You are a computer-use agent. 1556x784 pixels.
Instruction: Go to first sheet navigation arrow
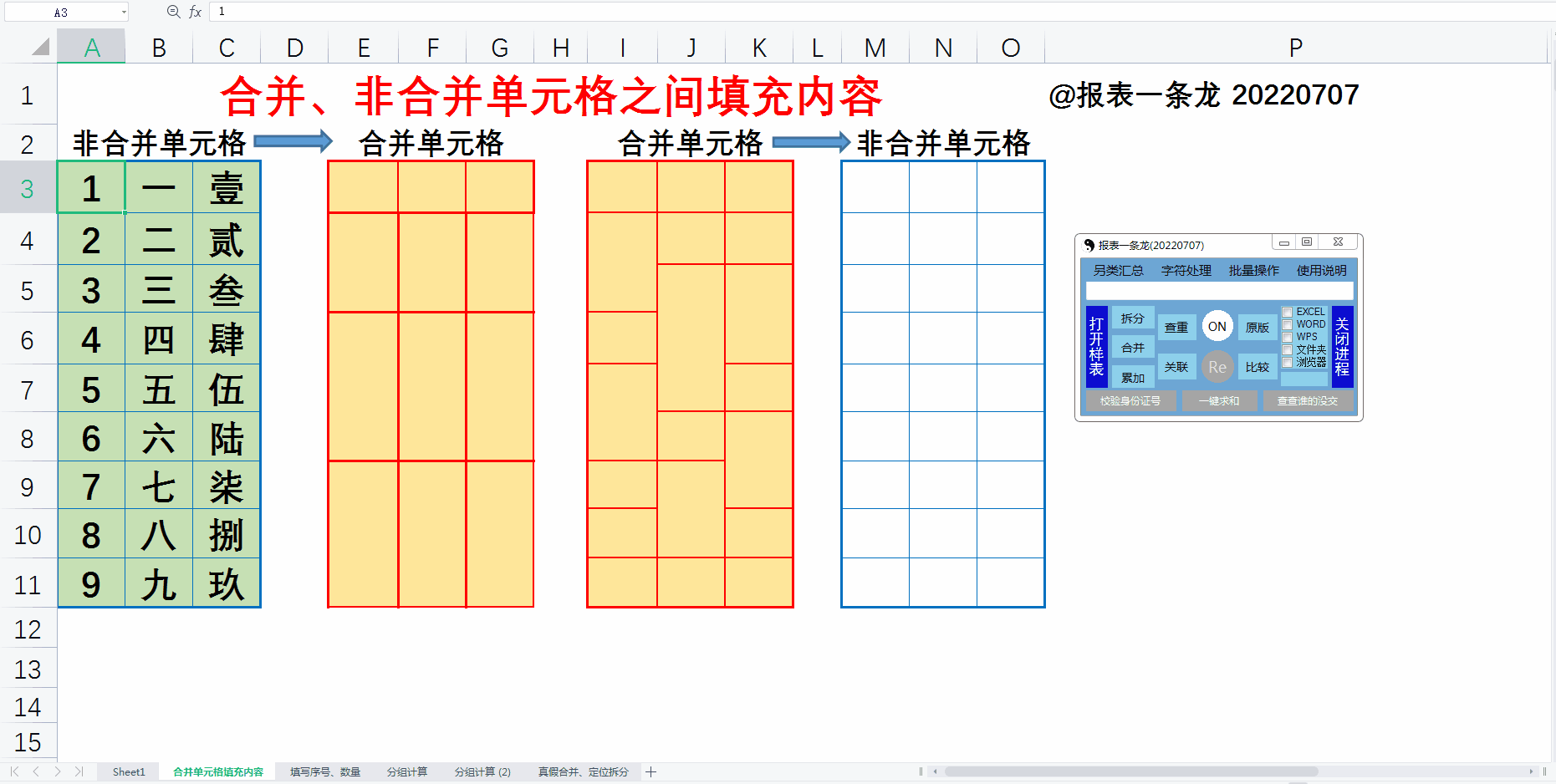click(x=14, y=771)
